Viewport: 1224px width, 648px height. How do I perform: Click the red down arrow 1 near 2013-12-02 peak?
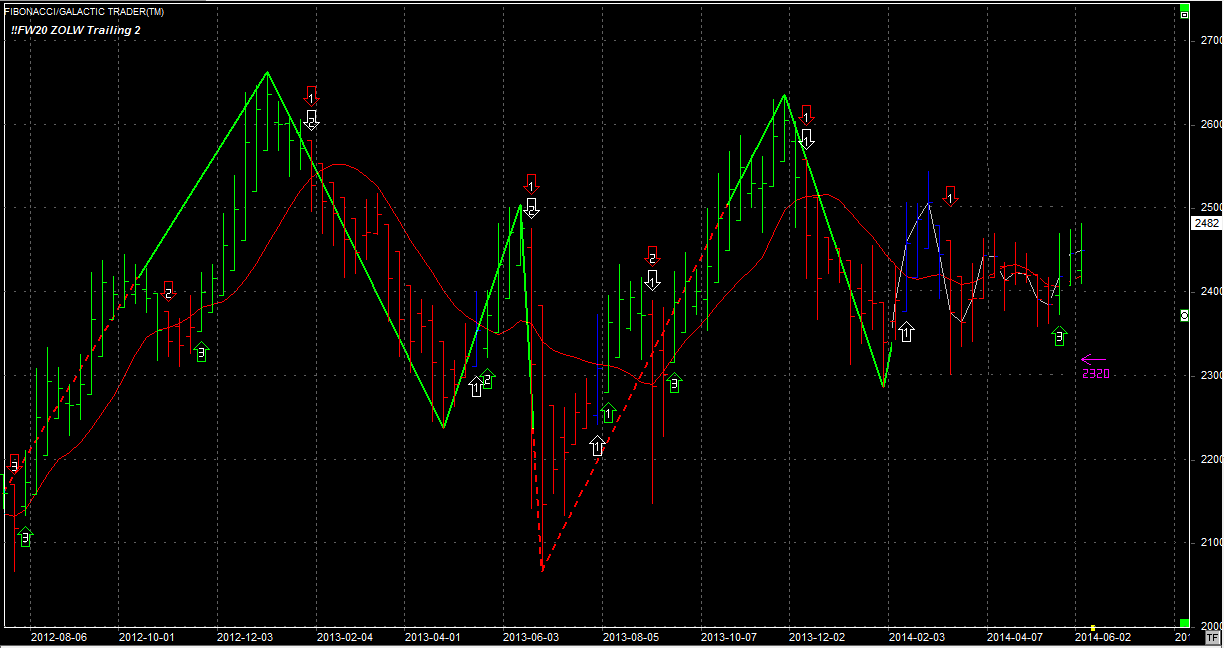806,115
